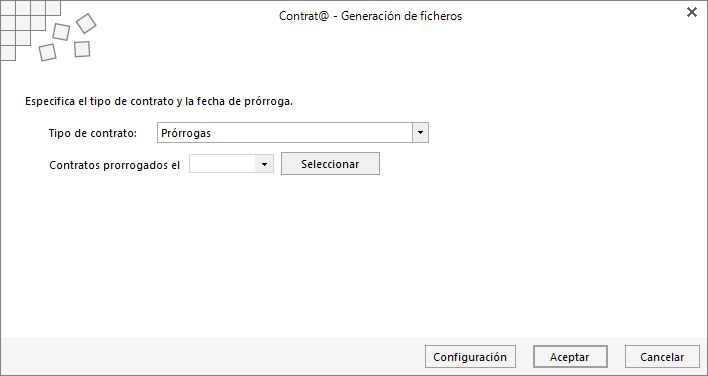708x376 pixels.
Task: Dismiss using the Cancelar button
Action: point(662,357)
